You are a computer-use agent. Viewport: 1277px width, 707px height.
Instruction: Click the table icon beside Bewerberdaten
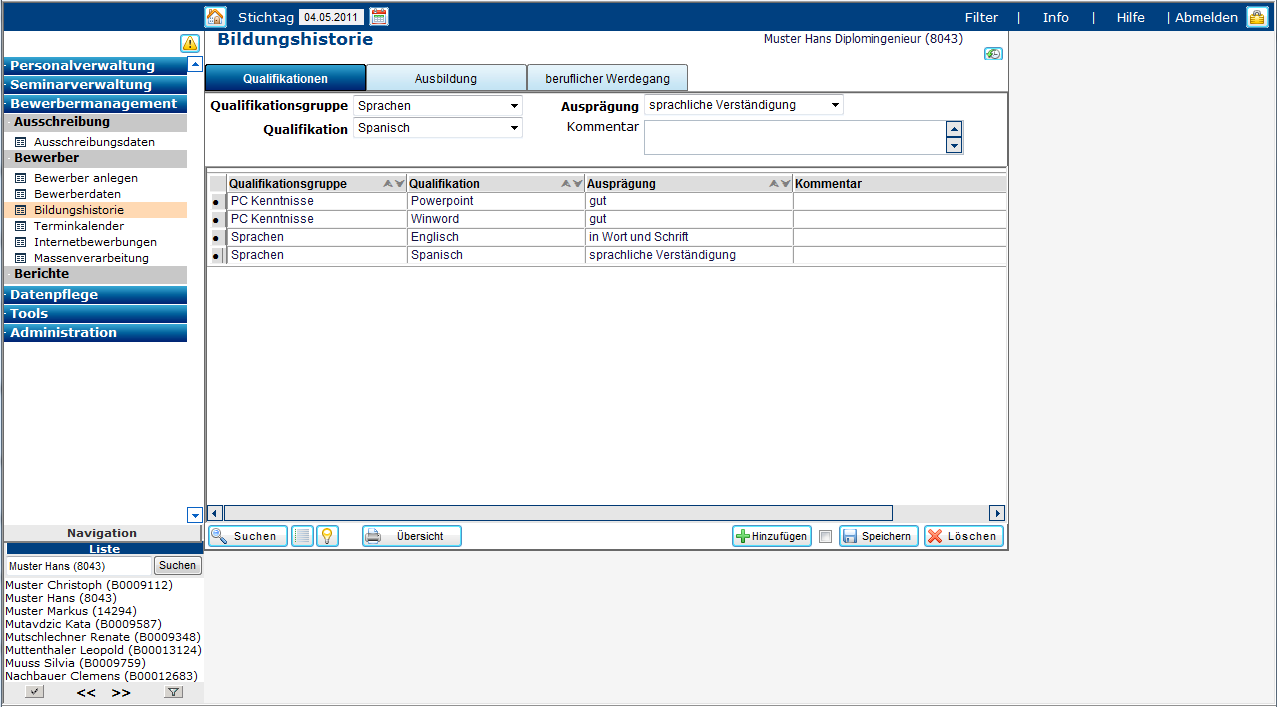point(20,194)
